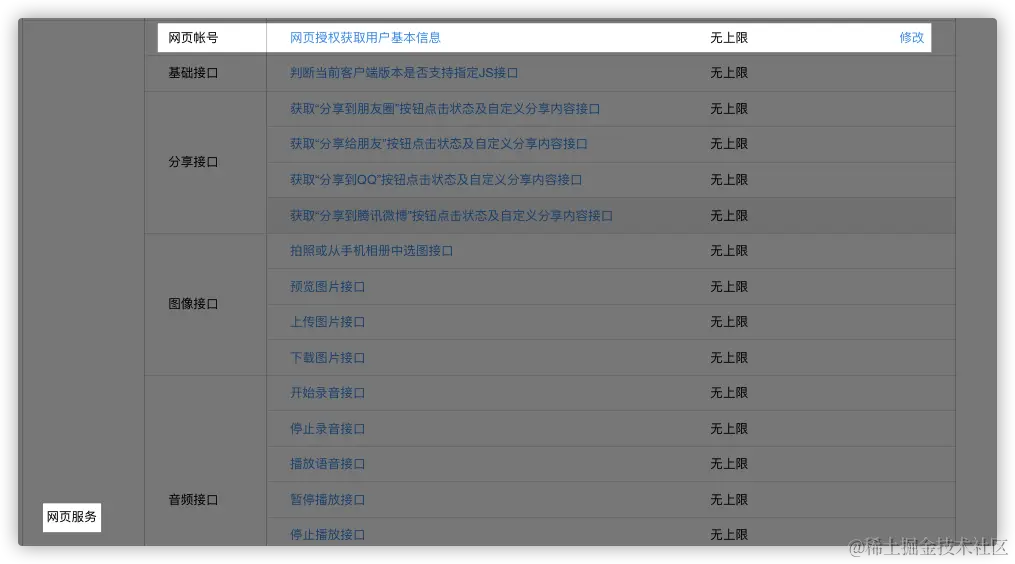Screen dimensions: 1015x564
Task: Click 无上限 in the 下载图片接口 row
Action: tap(730, 357)
